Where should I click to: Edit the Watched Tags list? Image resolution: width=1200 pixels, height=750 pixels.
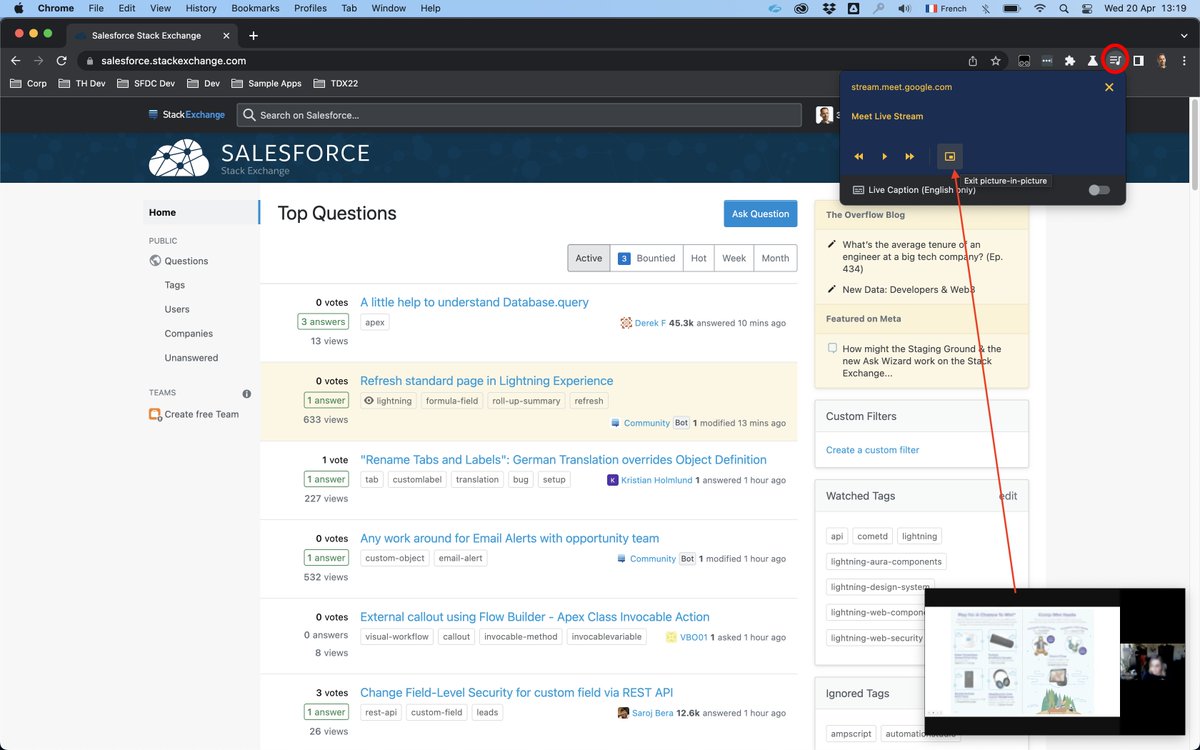(x=1008, y=496)
